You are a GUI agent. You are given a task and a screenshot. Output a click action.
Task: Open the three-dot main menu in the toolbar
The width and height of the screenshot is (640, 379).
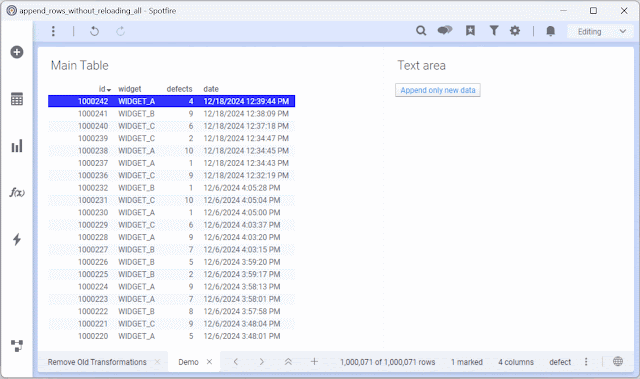(x=53, y=31)
